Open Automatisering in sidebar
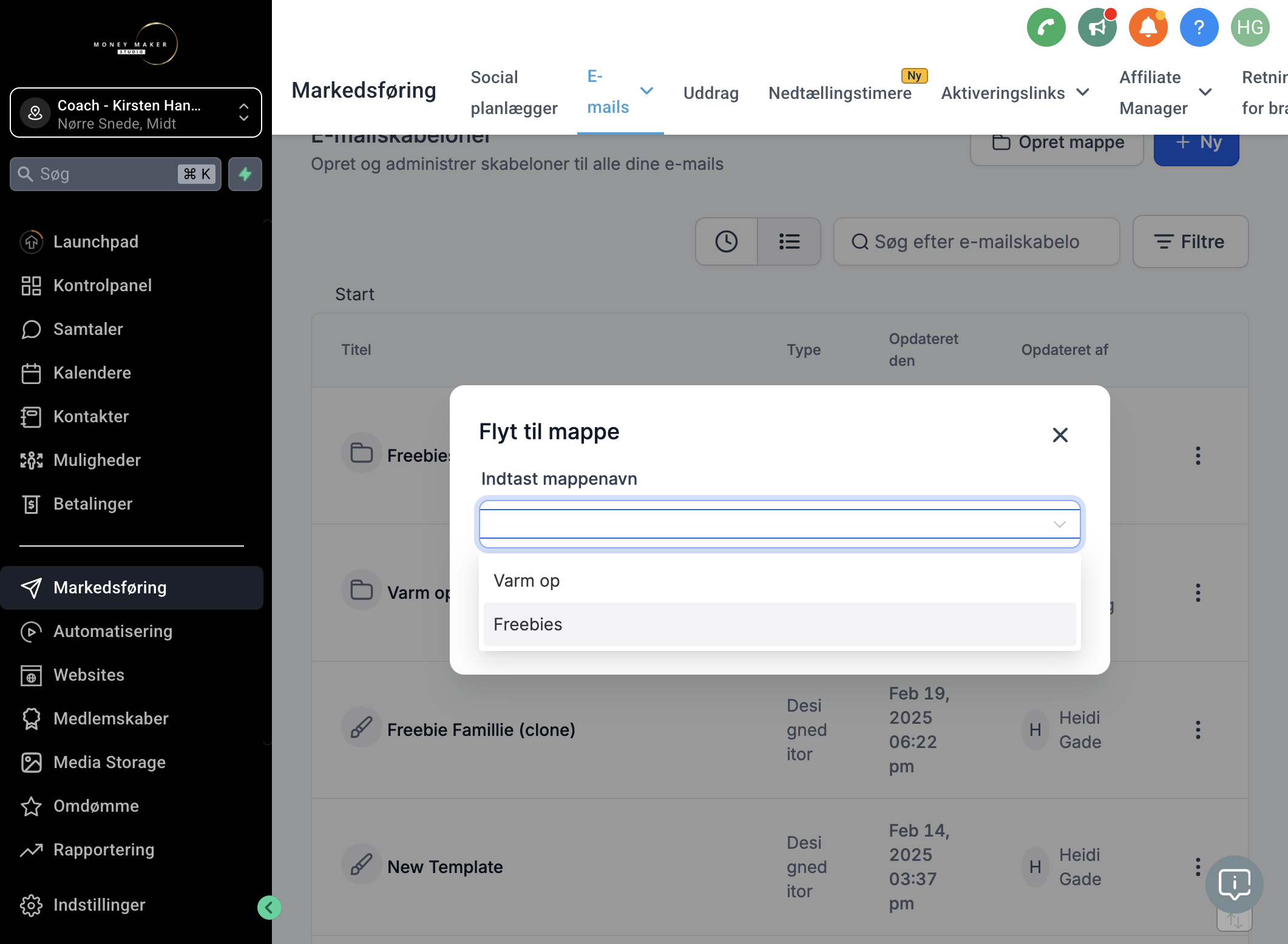1288x944 pixels. click(132, 631)
